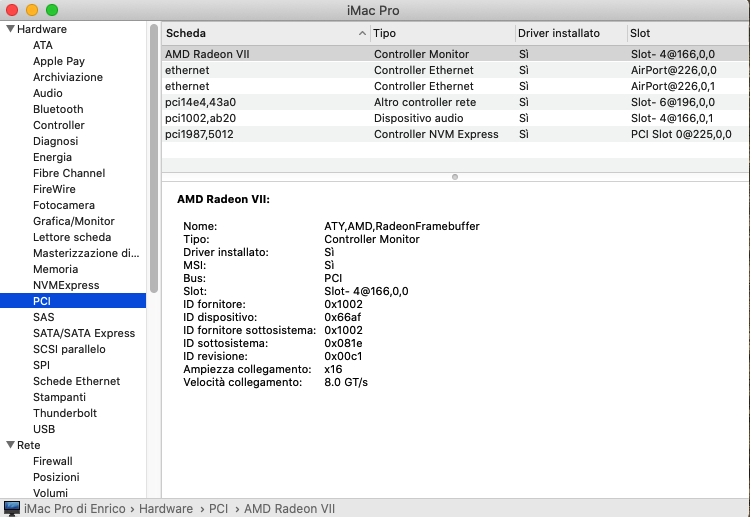Open Memoria in the sidebar
750x517 pixels.
pos(55,269)
